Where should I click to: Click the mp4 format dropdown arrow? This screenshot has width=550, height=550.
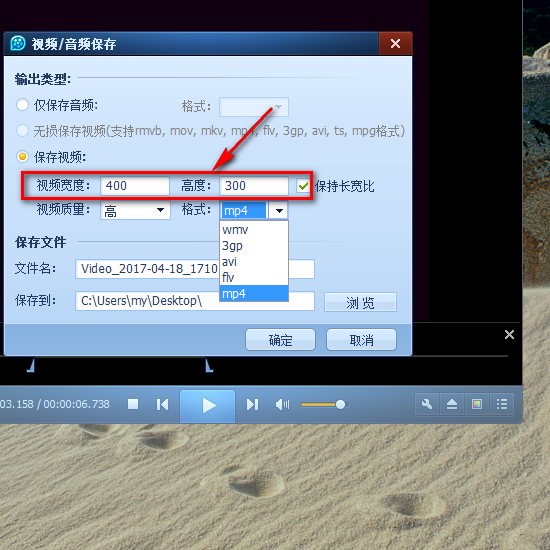279,210
